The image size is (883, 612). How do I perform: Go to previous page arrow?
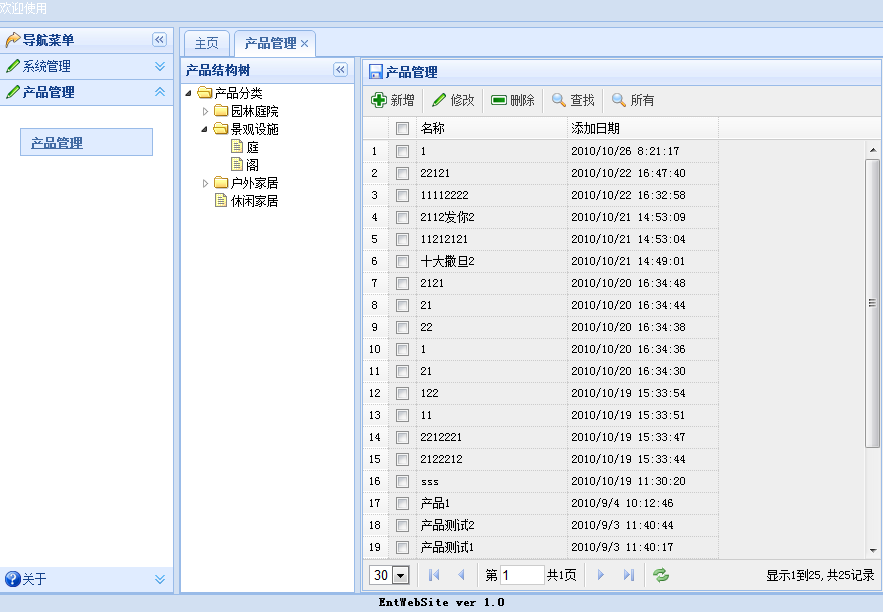point(461,575)
